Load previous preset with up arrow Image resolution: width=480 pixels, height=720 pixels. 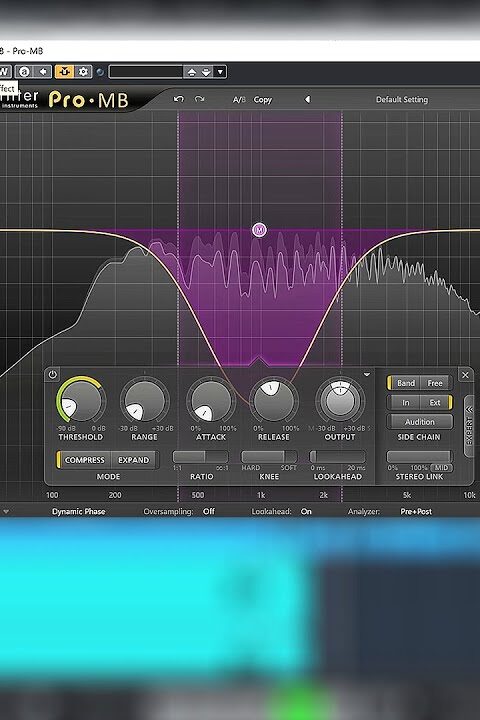click(x=192, y=72)
